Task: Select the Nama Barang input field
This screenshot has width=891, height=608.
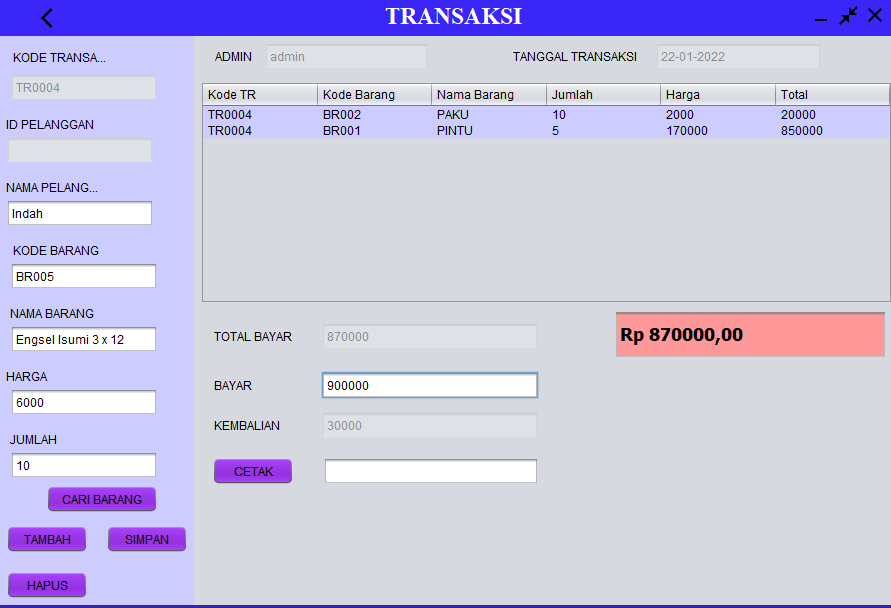Action: 84,339
